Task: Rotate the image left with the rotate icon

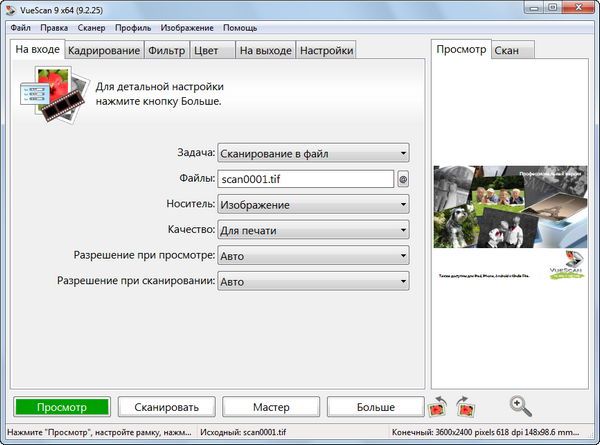Action: (x=437, y=407)
